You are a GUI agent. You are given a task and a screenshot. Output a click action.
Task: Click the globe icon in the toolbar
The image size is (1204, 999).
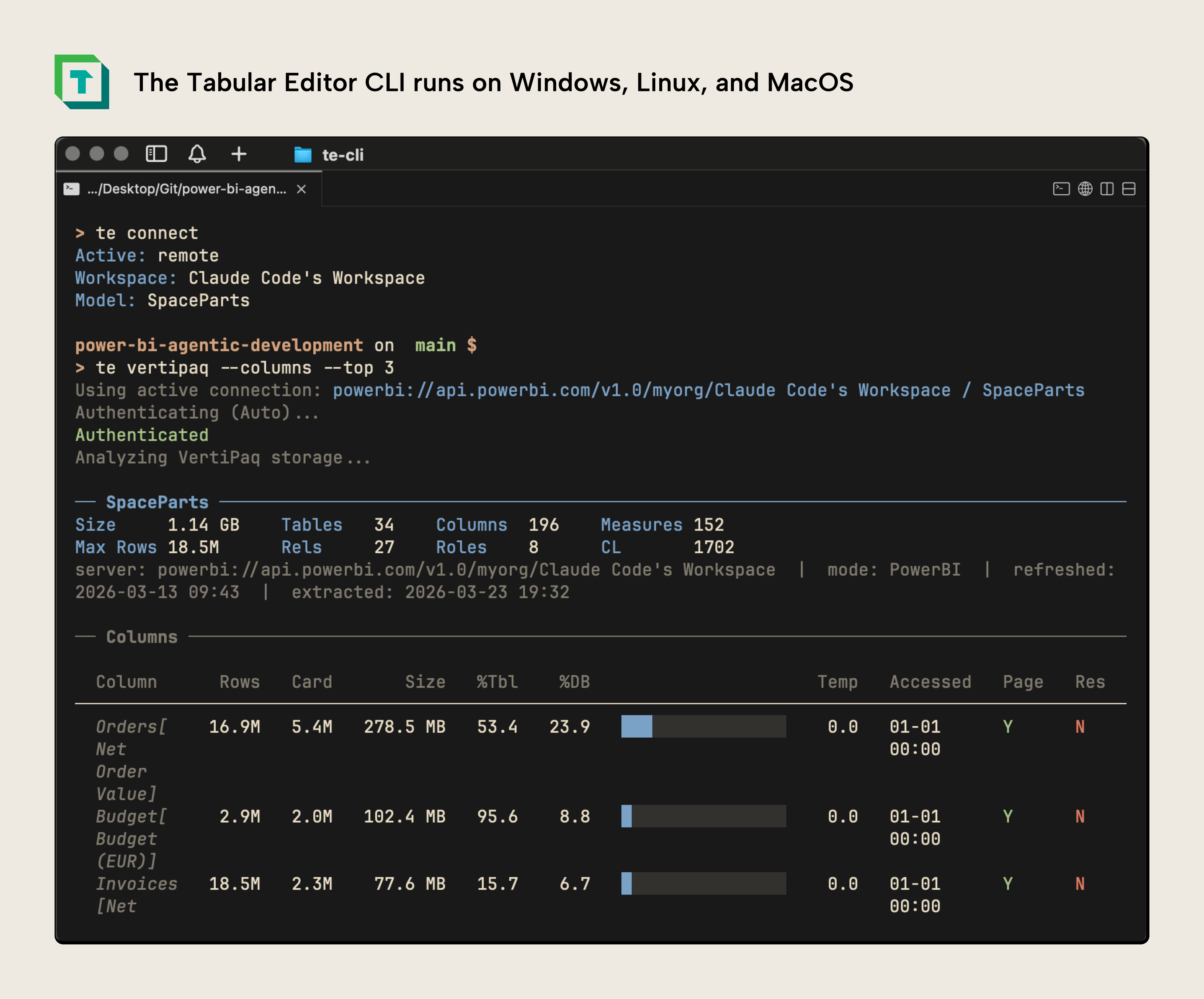1085,188
